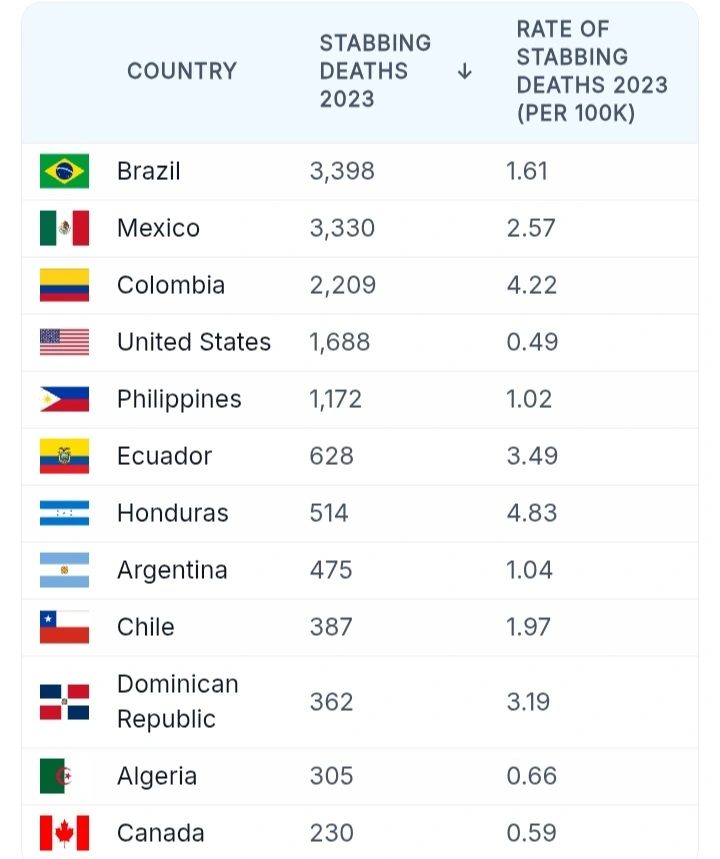Sort by Stabbing Deaths 2023 column header
The image size is (720, 859).
pos(375,71)
